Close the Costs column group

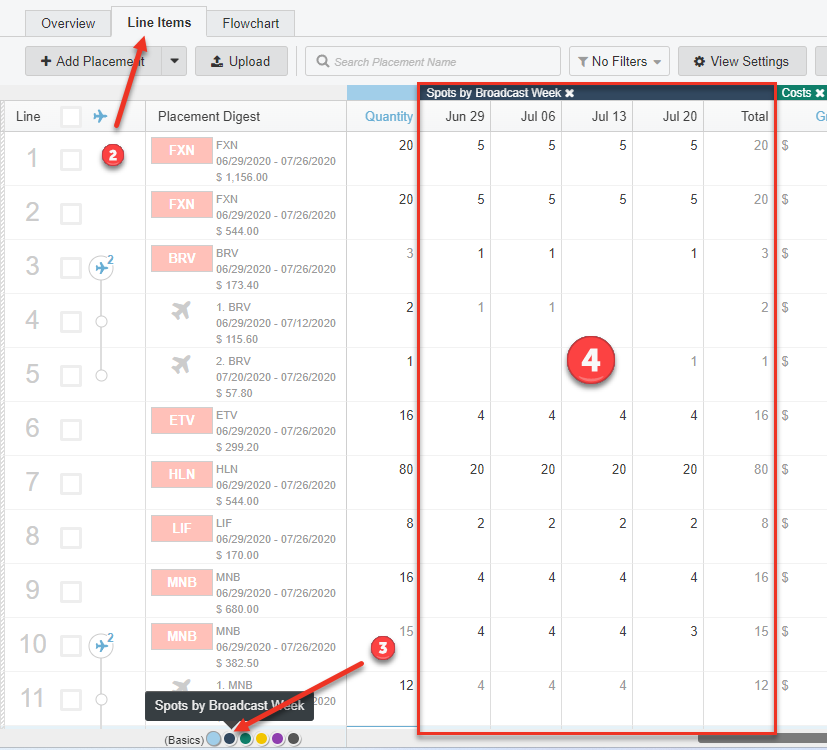click(x=820, y=93)
